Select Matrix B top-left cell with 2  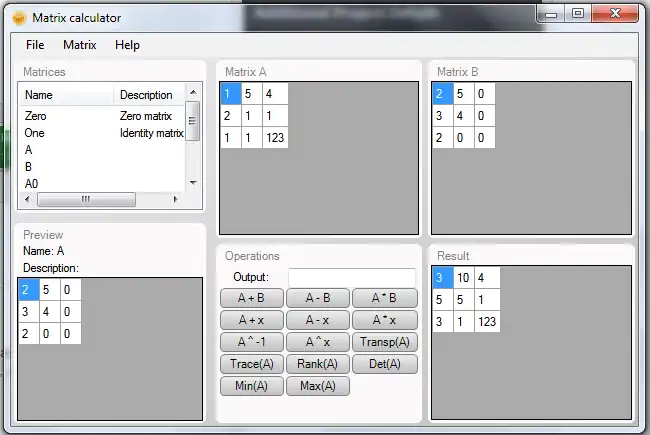click(x=443, y=94)
